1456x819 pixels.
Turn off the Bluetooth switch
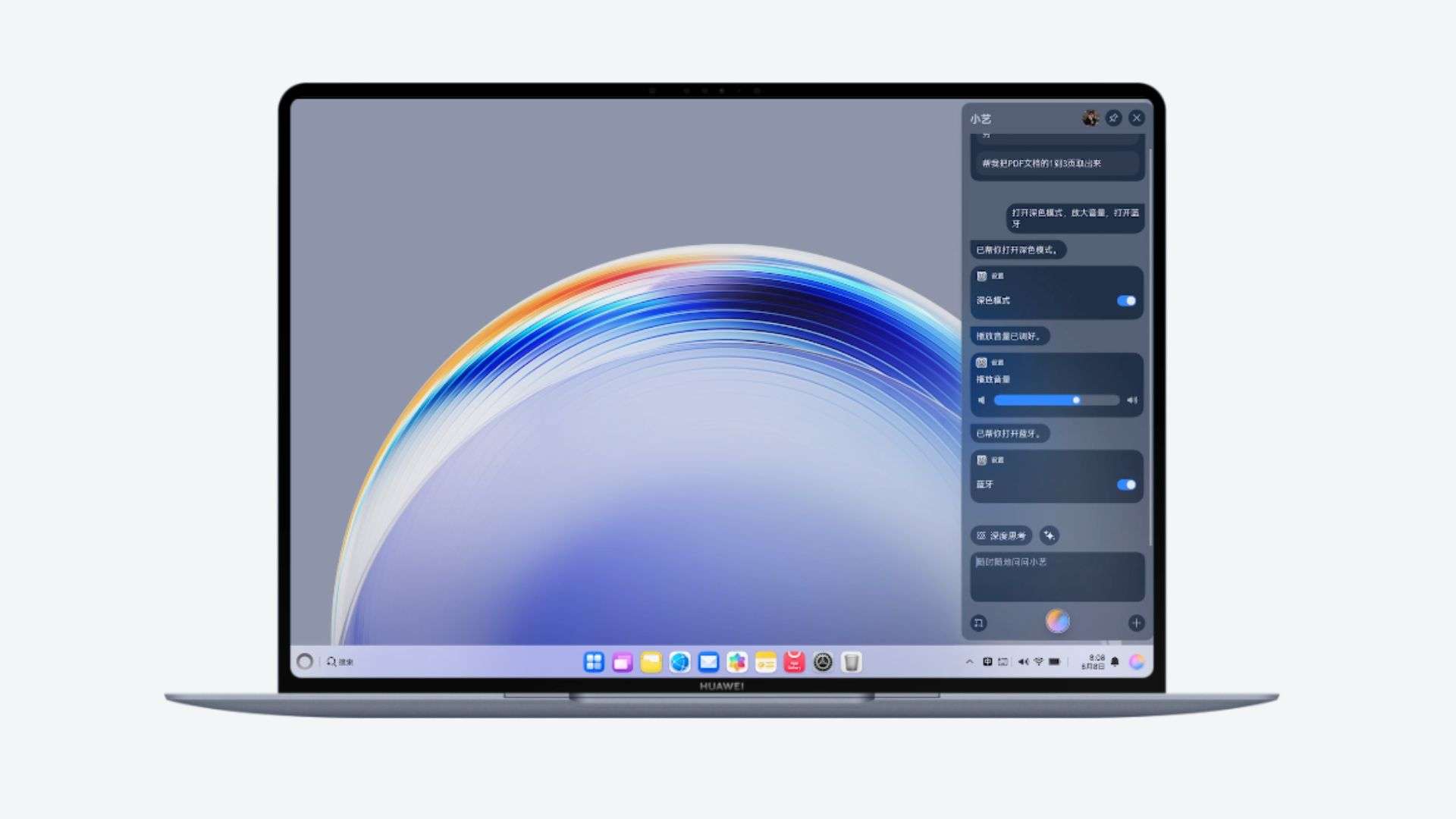[x=1126, y=485]
